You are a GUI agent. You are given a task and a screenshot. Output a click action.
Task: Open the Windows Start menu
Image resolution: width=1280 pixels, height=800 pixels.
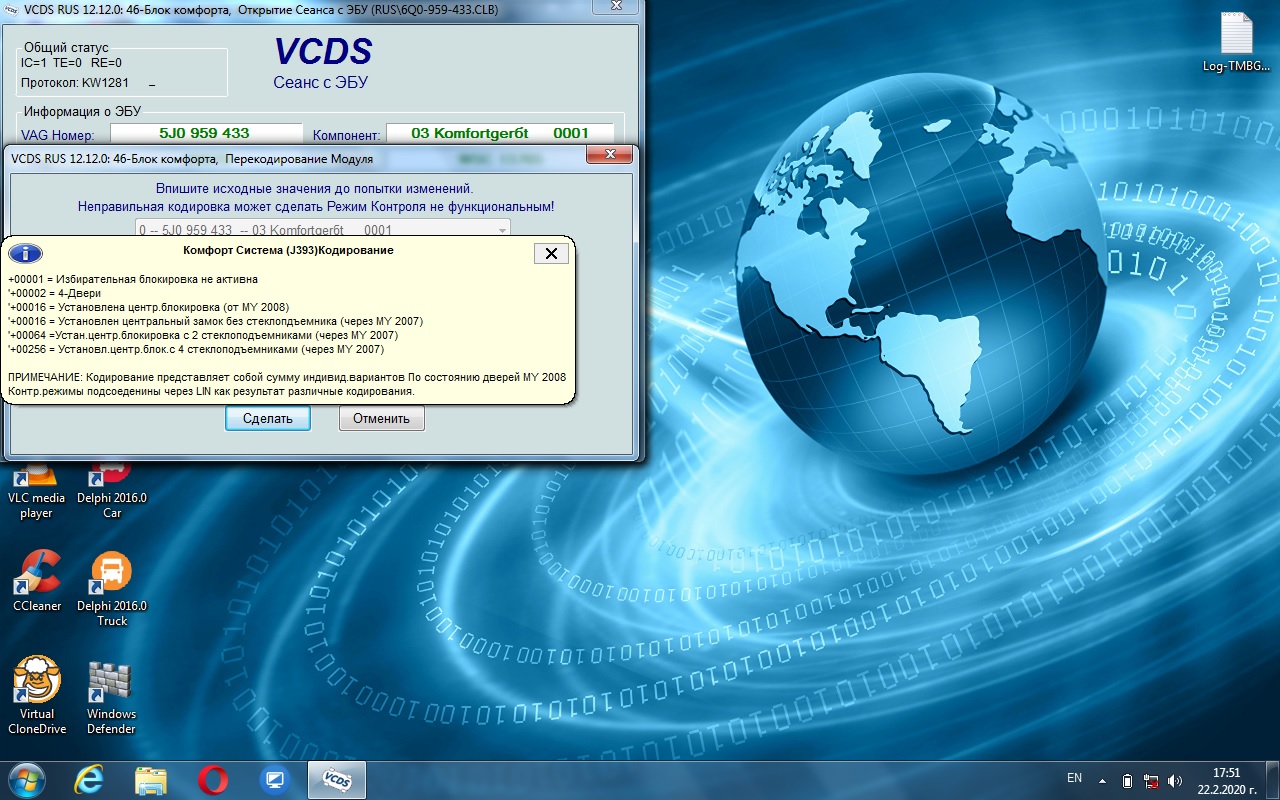[26, 779]
